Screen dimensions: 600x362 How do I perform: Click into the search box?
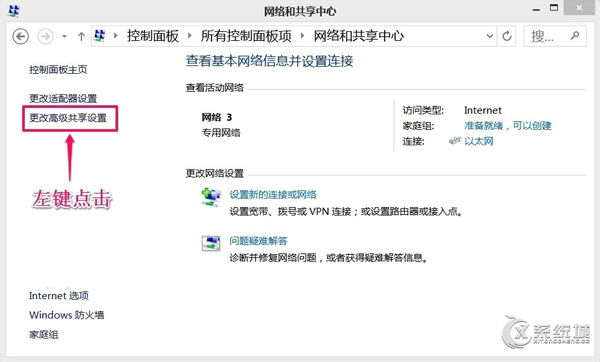click(554, 36)
